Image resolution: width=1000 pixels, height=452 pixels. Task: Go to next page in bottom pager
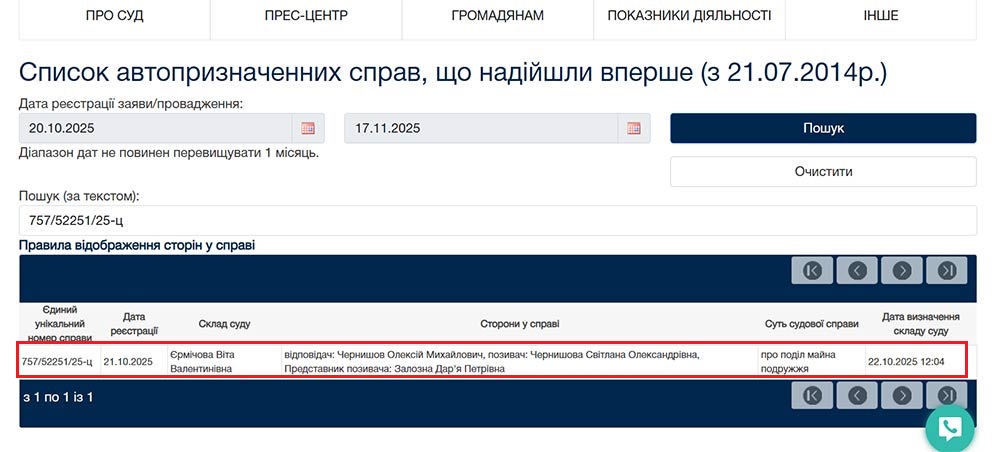pos(902,395)
